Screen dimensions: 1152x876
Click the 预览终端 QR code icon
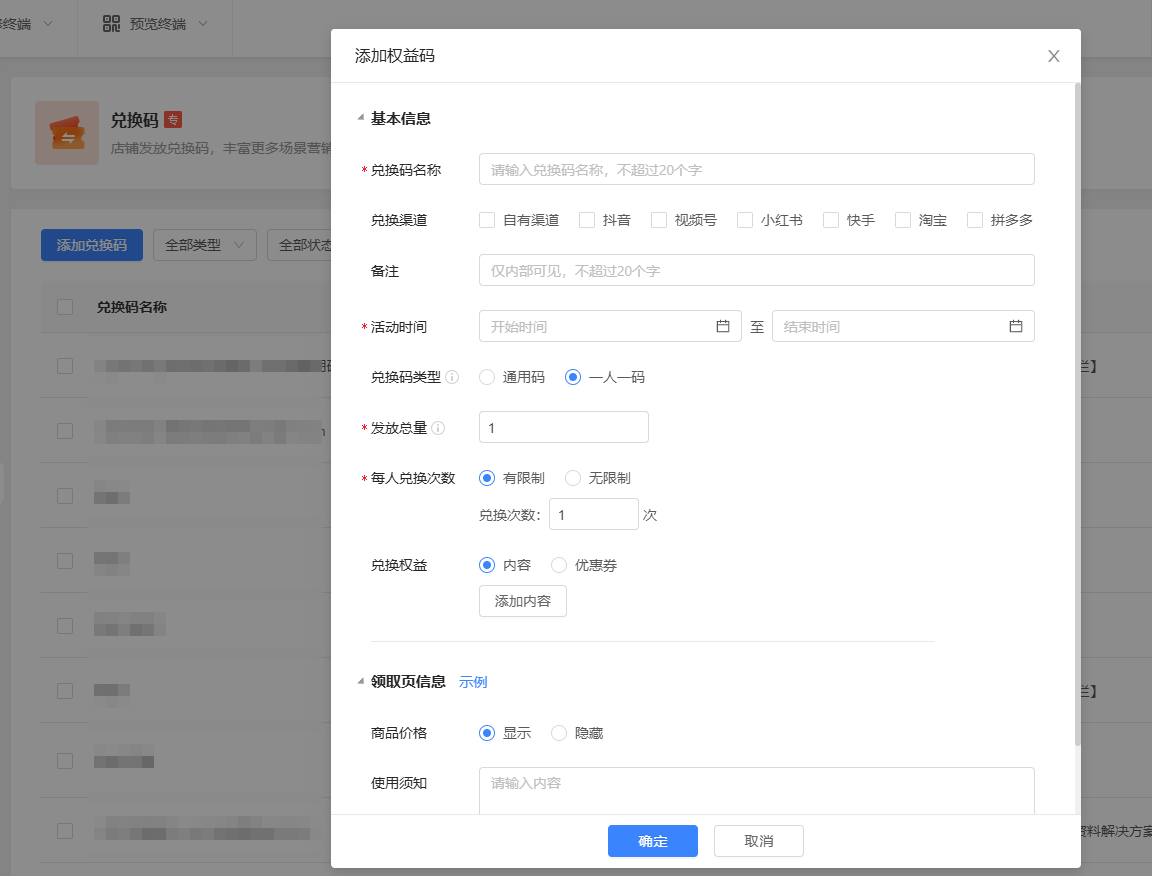tap(112, 23)
